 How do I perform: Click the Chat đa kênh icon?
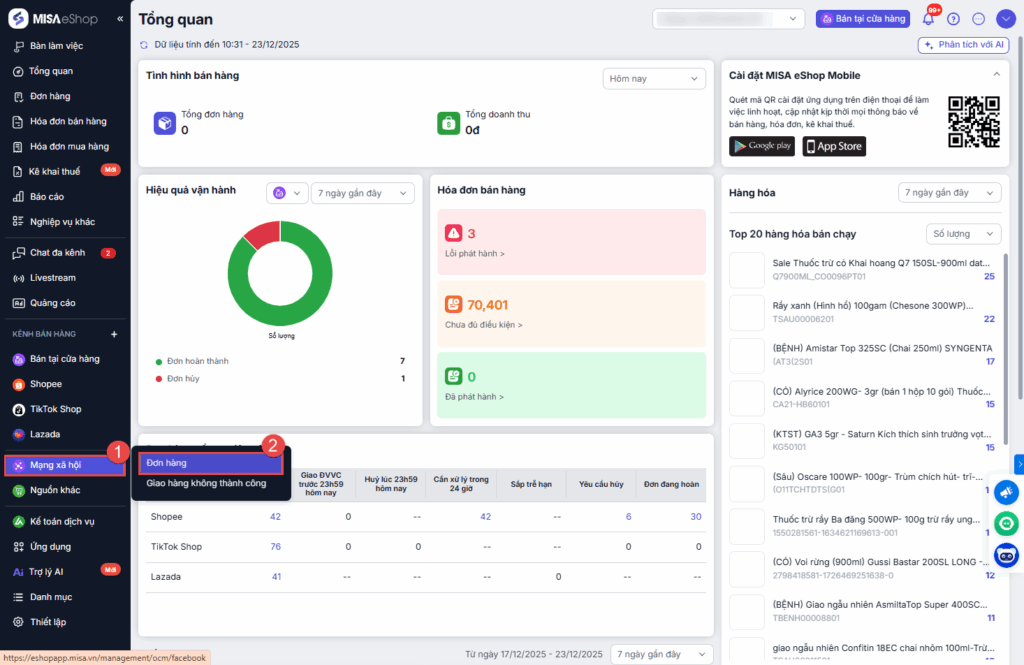tap(18, 253)
